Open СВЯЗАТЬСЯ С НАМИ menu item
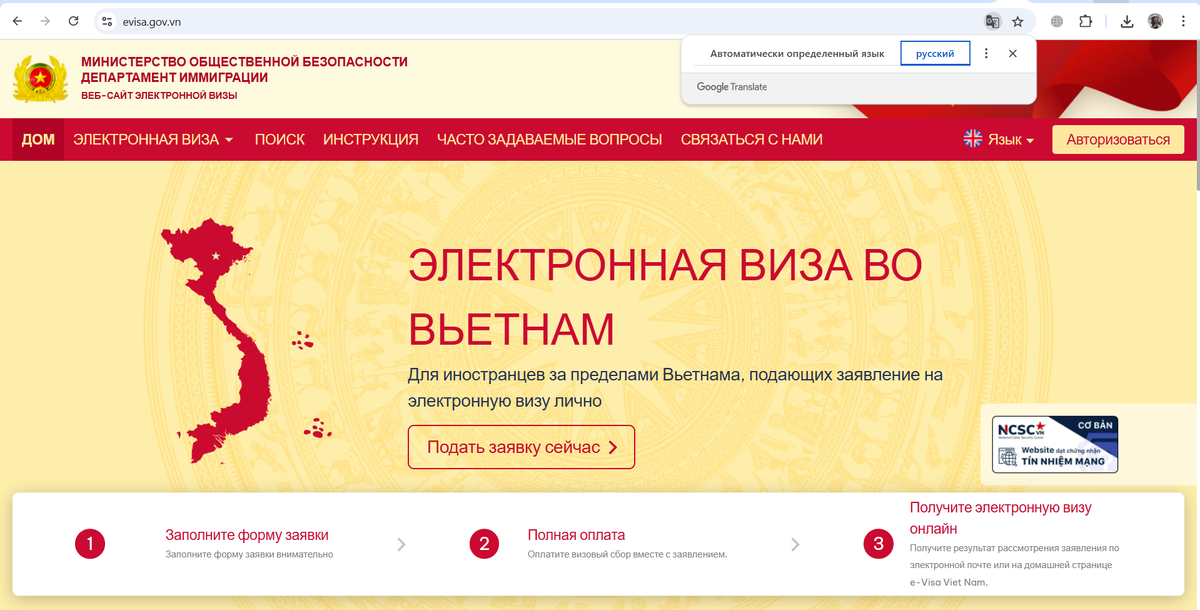 click(x=752, y=139)
